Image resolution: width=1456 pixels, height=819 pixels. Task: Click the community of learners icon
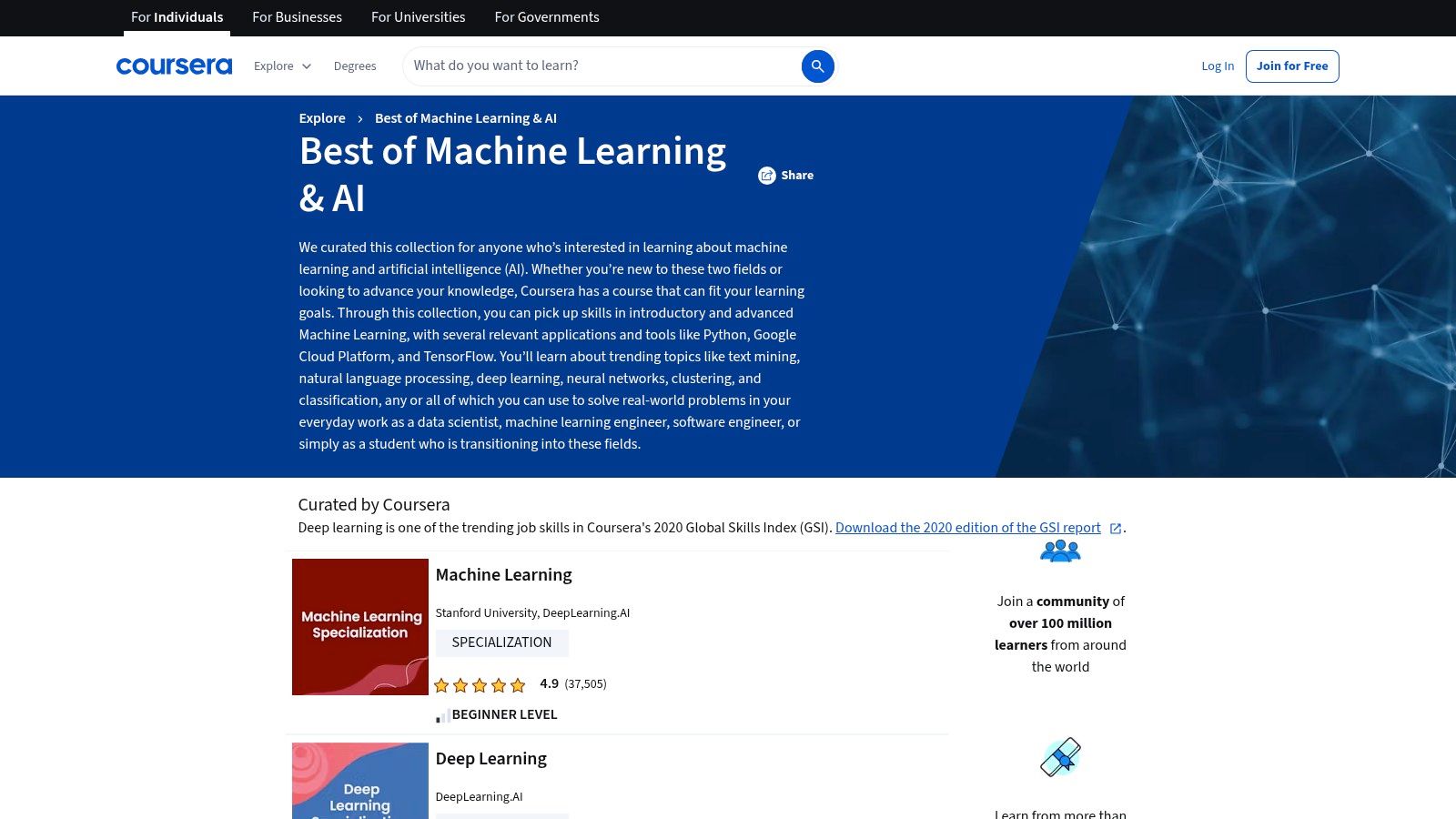[1060, 551]
